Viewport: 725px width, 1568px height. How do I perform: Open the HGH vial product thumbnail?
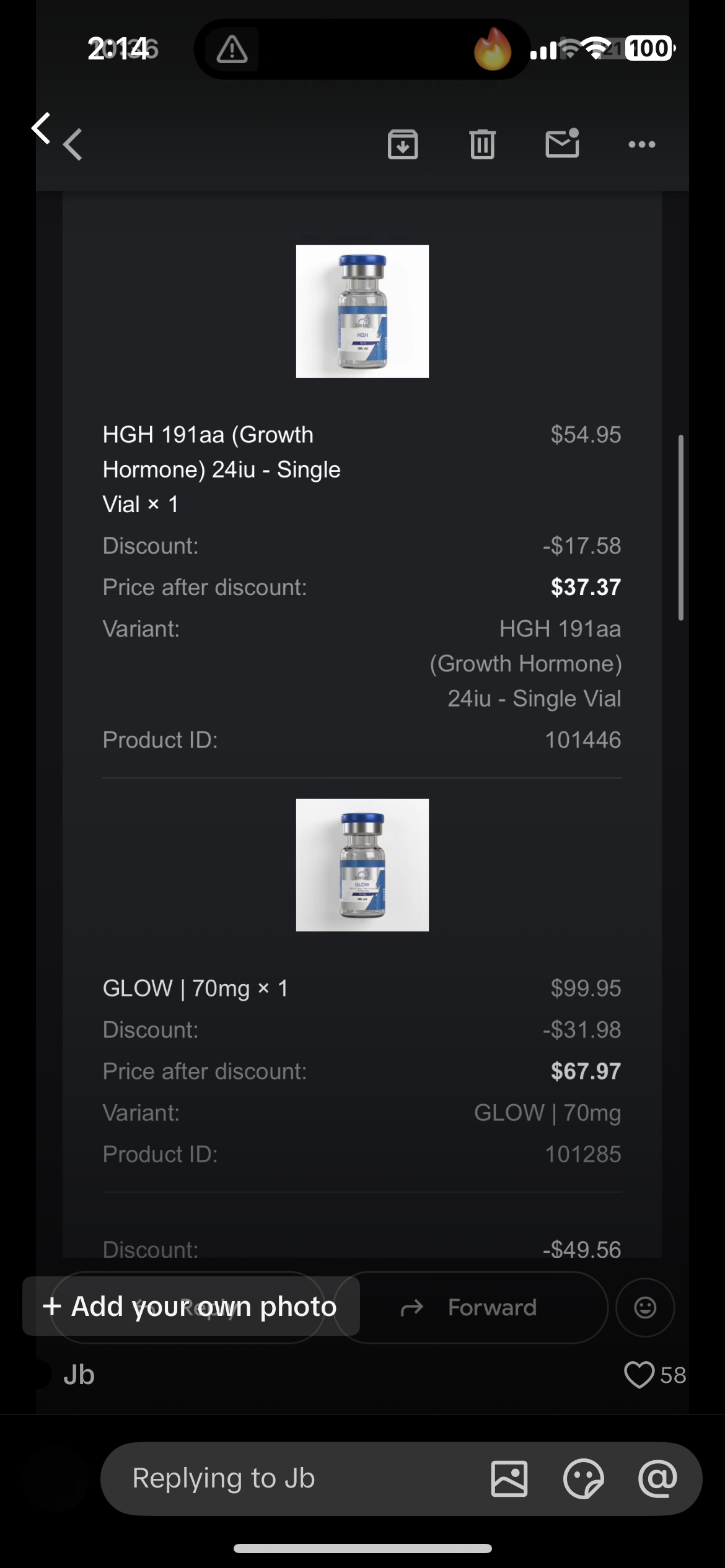click(362, 311)
